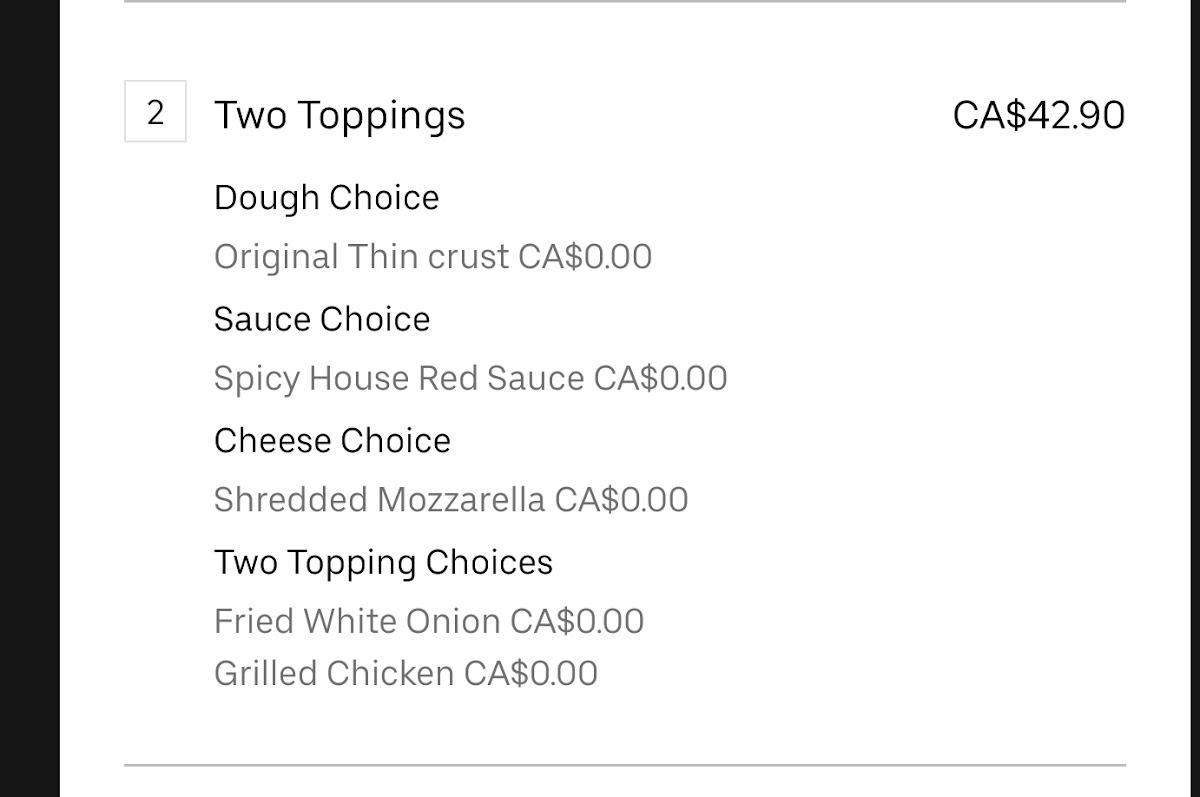Select the Cheese Choice heading

point(332,440)
